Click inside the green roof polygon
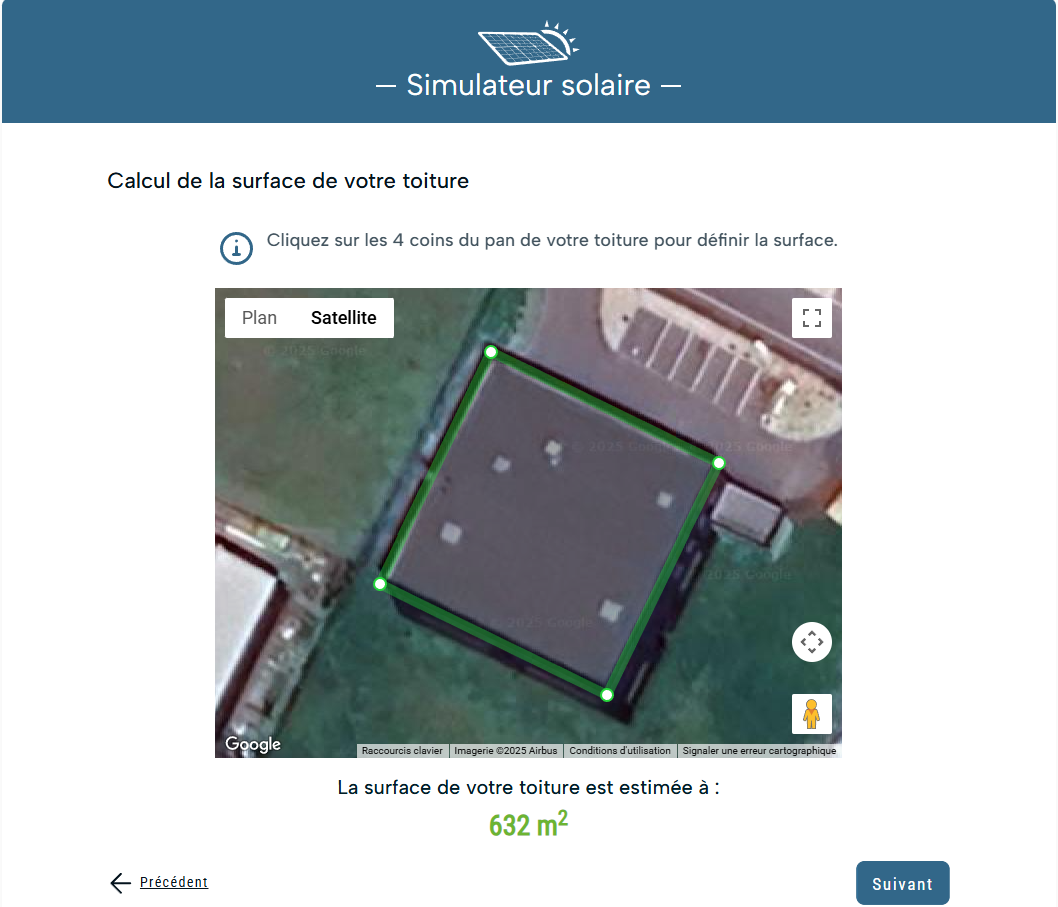Image resolution: width=1058 pixels, height=907 pixels. [549, 524]
